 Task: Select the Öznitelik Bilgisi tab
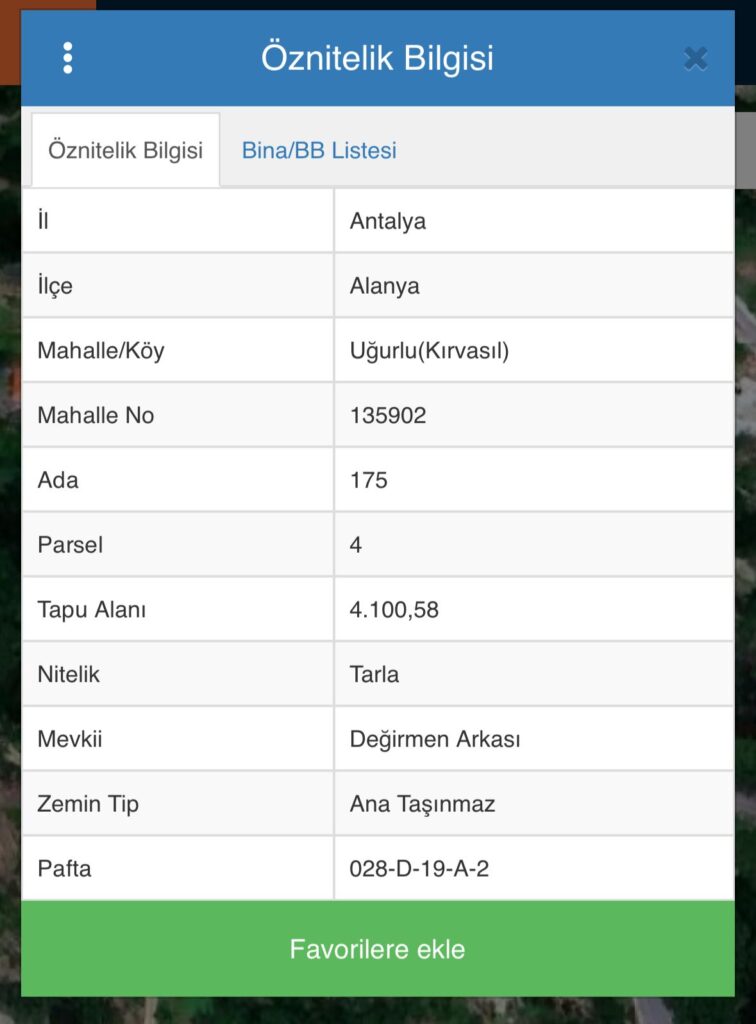pyautogui.click(x=126, y=150)
